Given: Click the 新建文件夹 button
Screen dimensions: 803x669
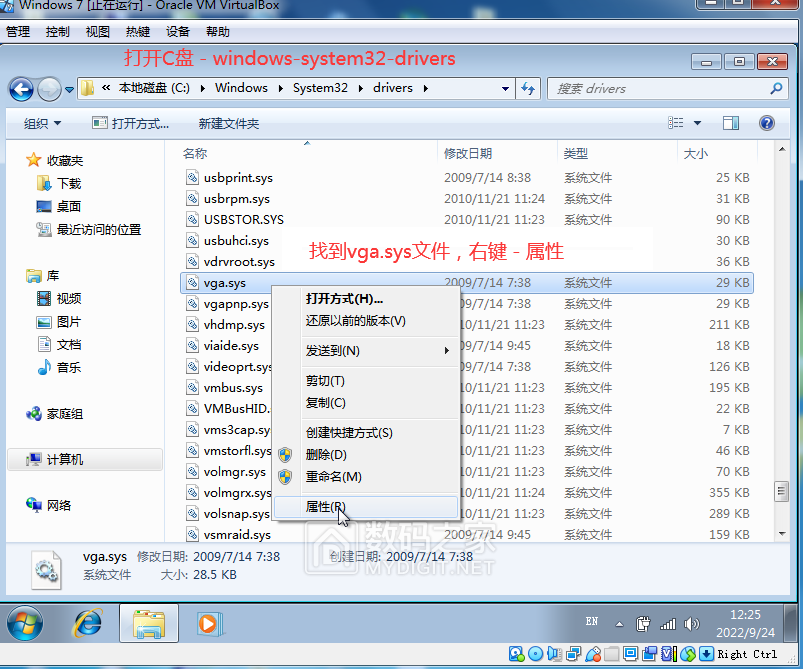Looking at the screenshot, I should pos(228,123).
